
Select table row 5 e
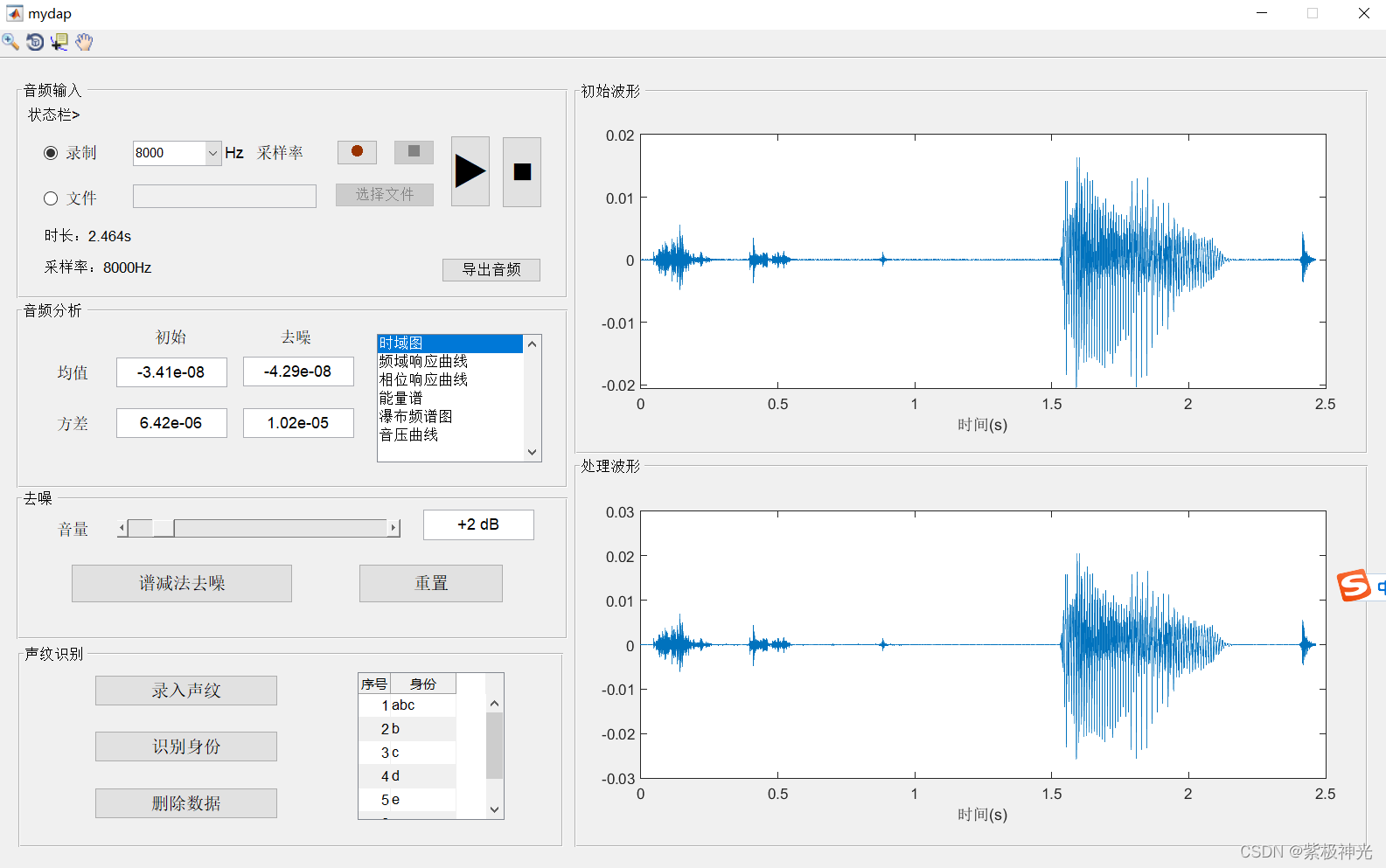[x=407, y=800]
